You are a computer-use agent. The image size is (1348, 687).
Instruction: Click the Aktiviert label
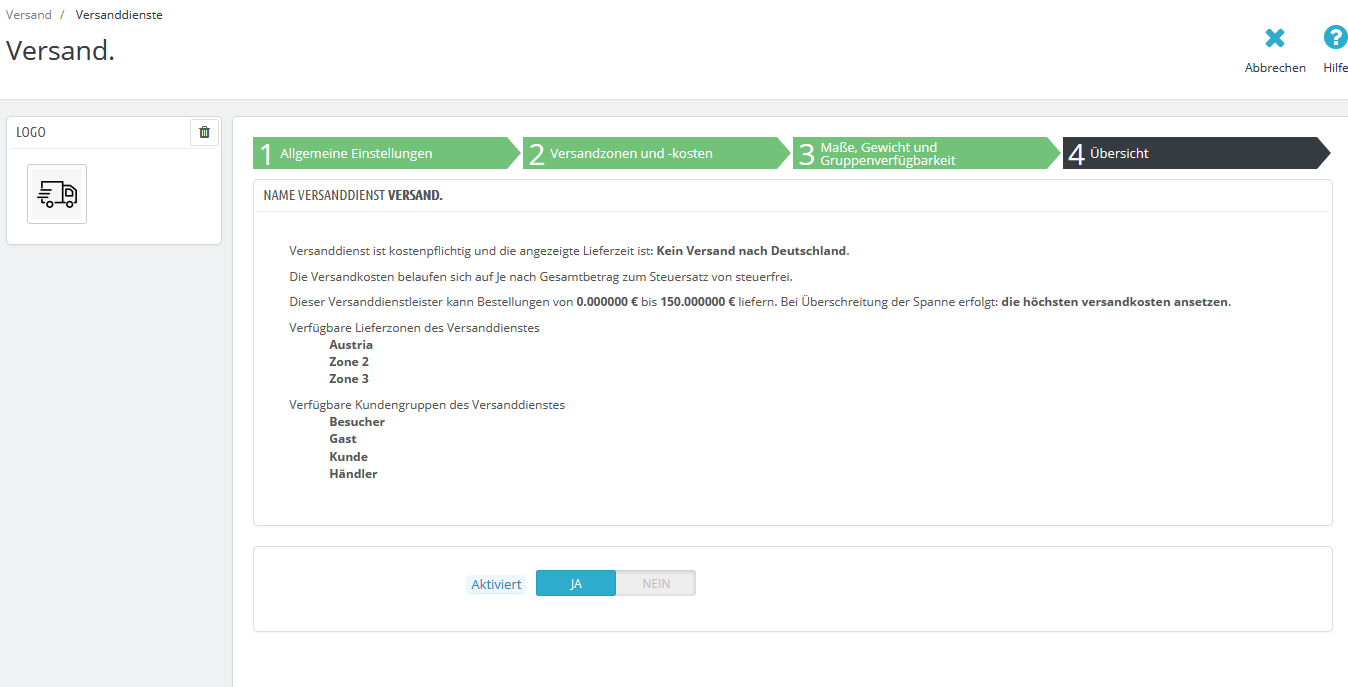496,584
